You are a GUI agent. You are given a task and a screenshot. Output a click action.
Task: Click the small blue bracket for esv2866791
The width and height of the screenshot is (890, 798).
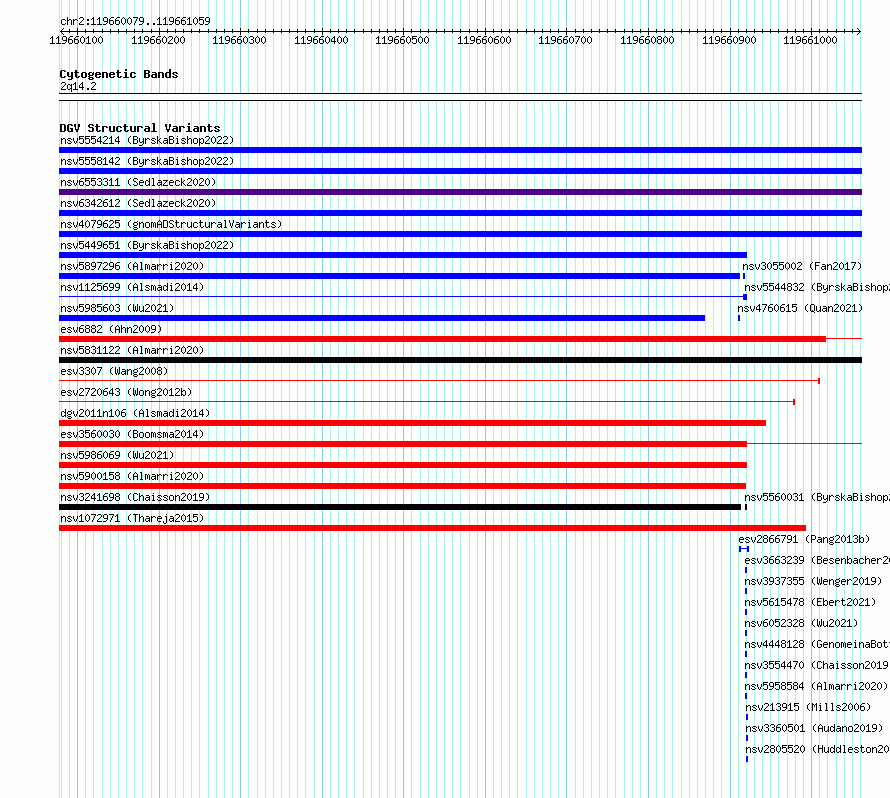[744, 549]
